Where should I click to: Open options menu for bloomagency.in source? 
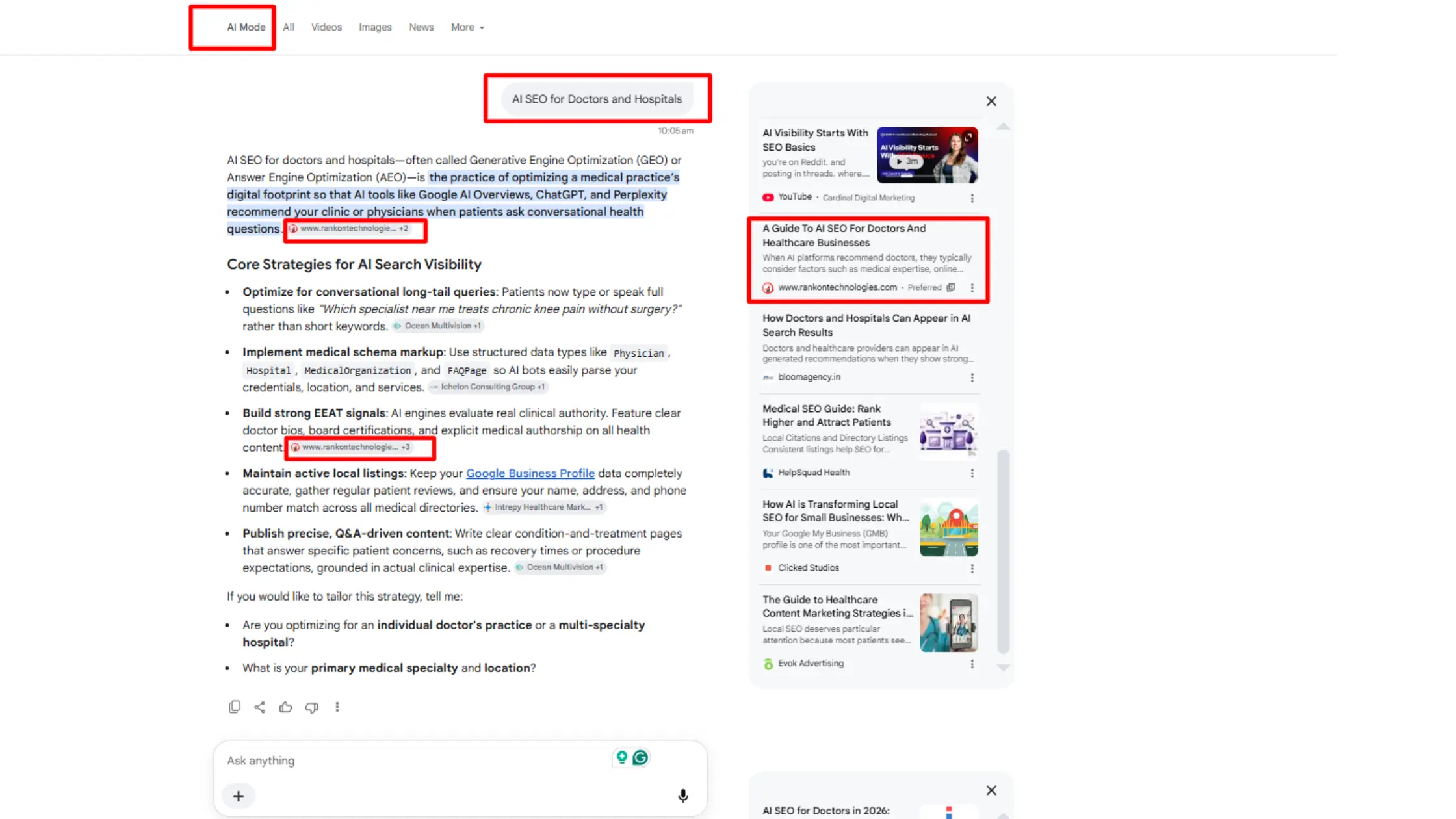click(972, 377)
